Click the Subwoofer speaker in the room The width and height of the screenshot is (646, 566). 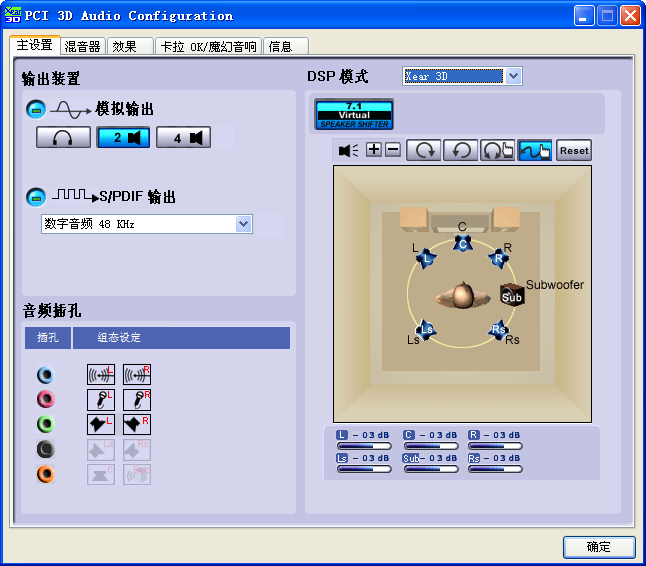(x=511, y=297)
